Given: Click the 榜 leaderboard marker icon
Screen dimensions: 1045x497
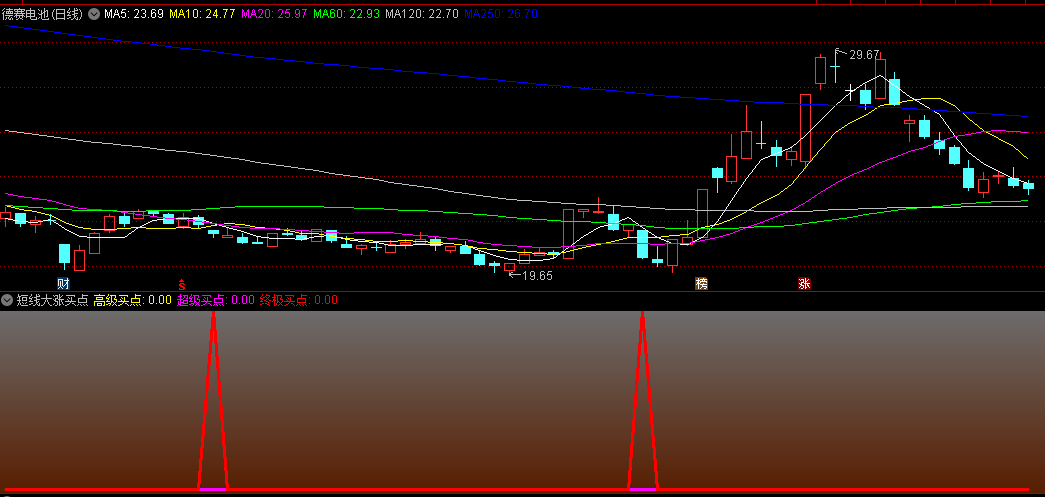Looking at the screenshot, I should (701, 284).
